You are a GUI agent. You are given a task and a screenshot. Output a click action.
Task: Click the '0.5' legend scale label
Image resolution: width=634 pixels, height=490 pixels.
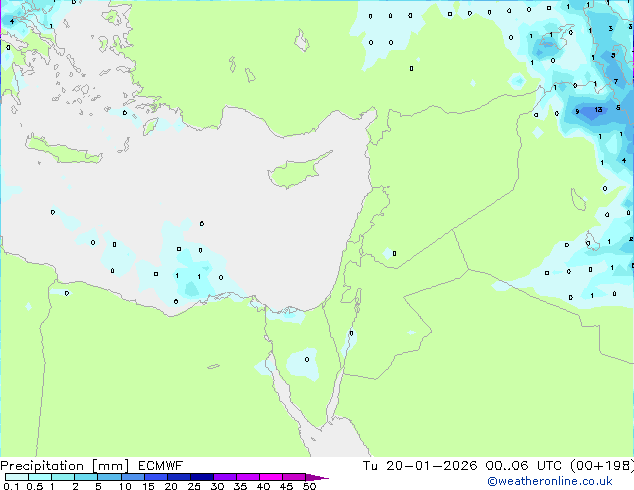[x=34, y=486]
